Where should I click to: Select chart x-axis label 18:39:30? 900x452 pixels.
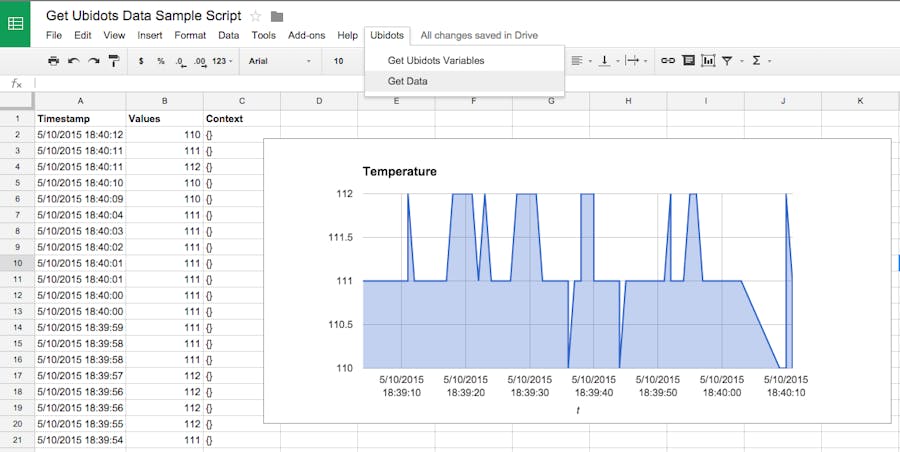click(x=529, y=393)
